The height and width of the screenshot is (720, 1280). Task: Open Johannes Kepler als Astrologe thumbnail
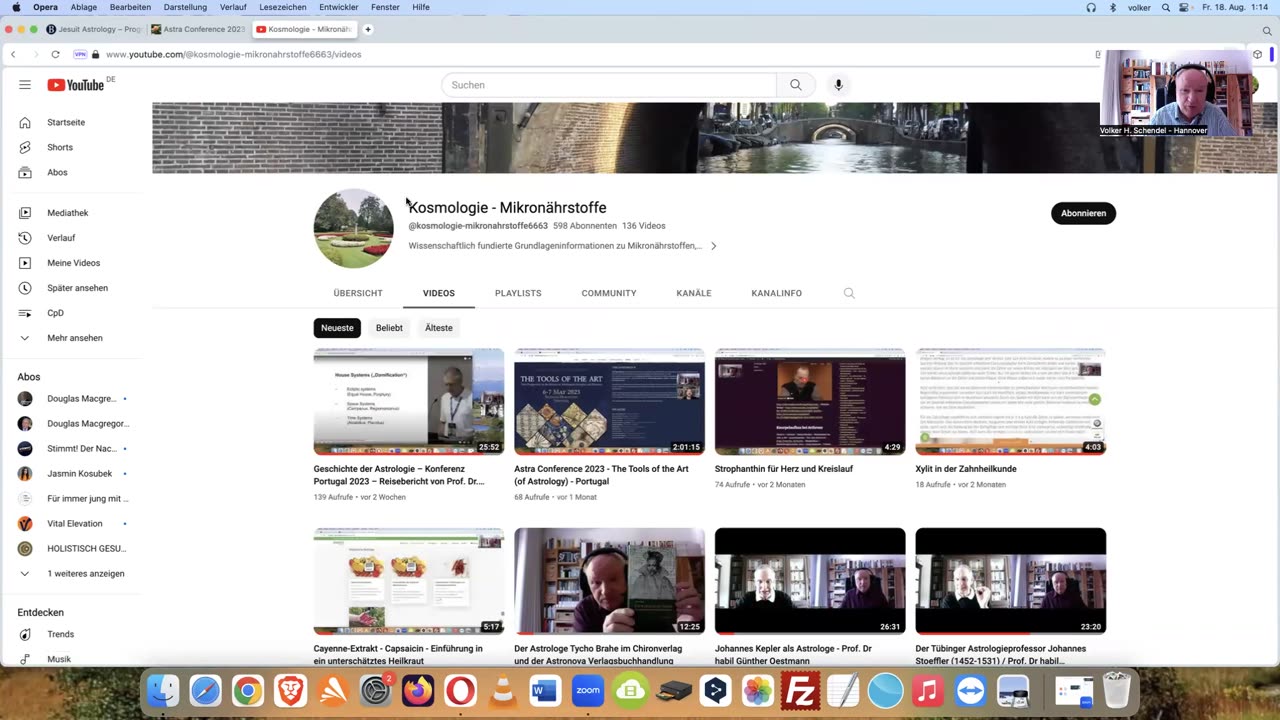810,581
